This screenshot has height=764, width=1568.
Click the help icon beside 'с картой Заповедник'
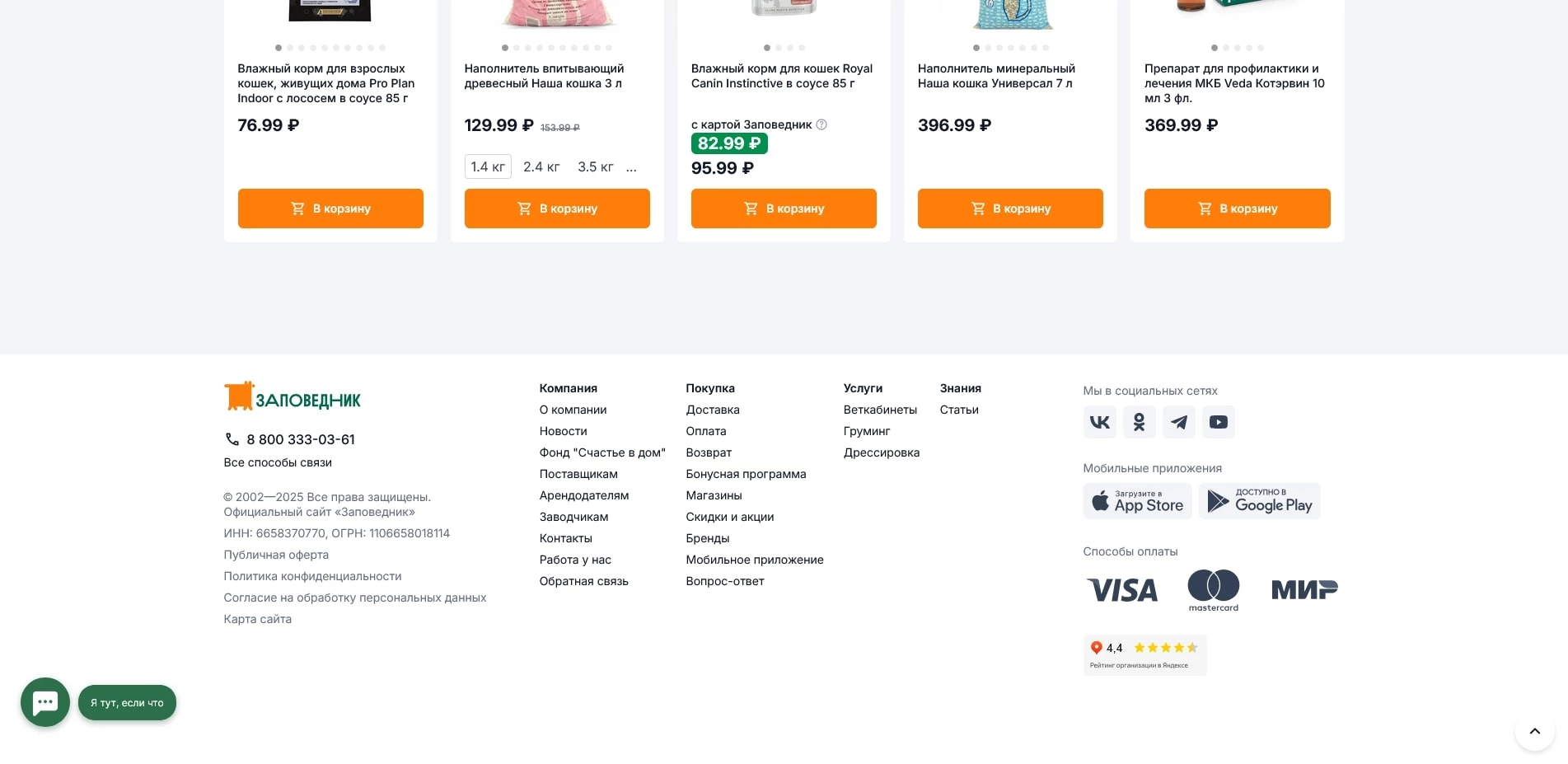[x=821, y=124]
